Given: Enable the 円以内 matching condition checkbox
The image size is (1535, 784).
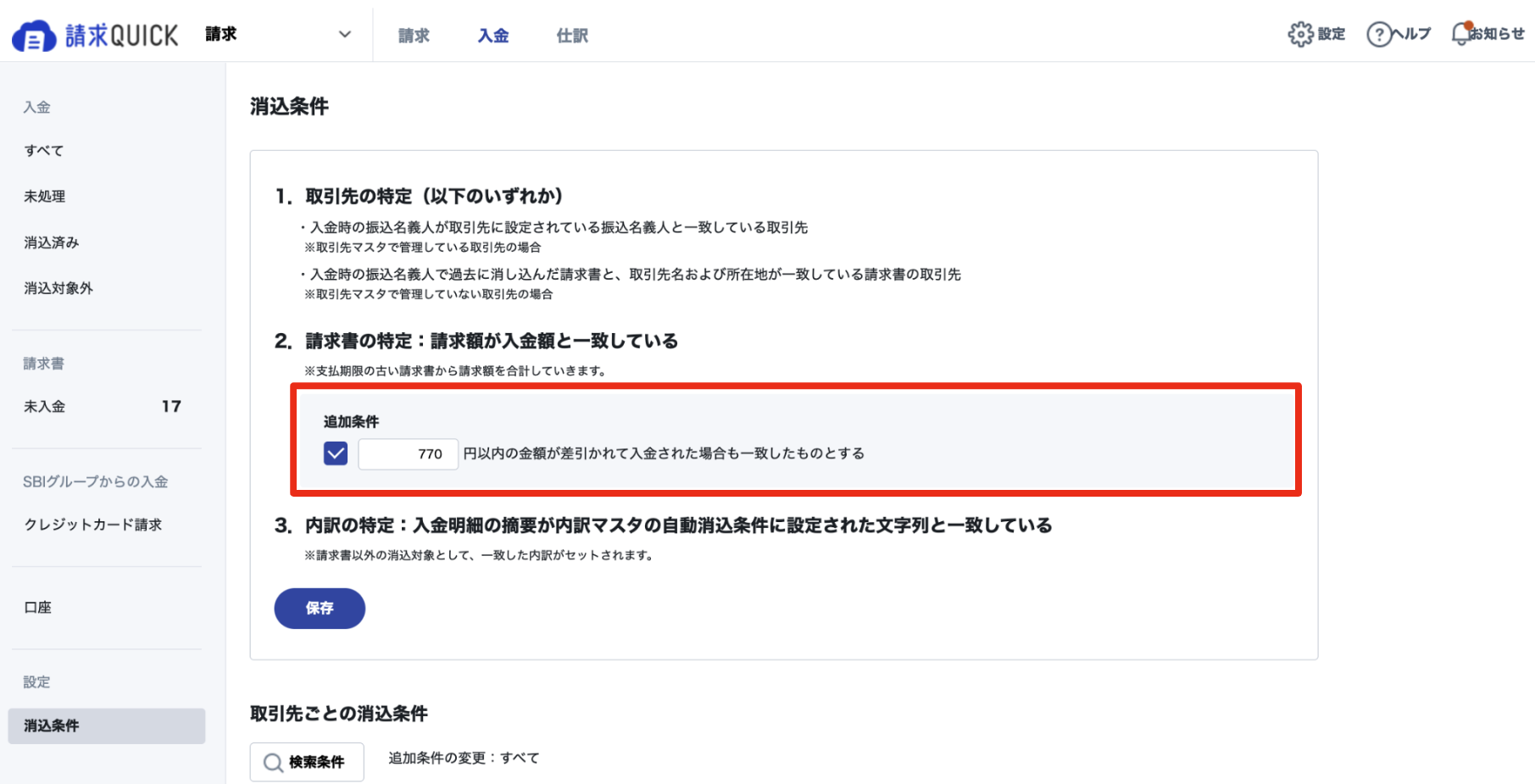Looking at the screenshot, I should 336,453.
